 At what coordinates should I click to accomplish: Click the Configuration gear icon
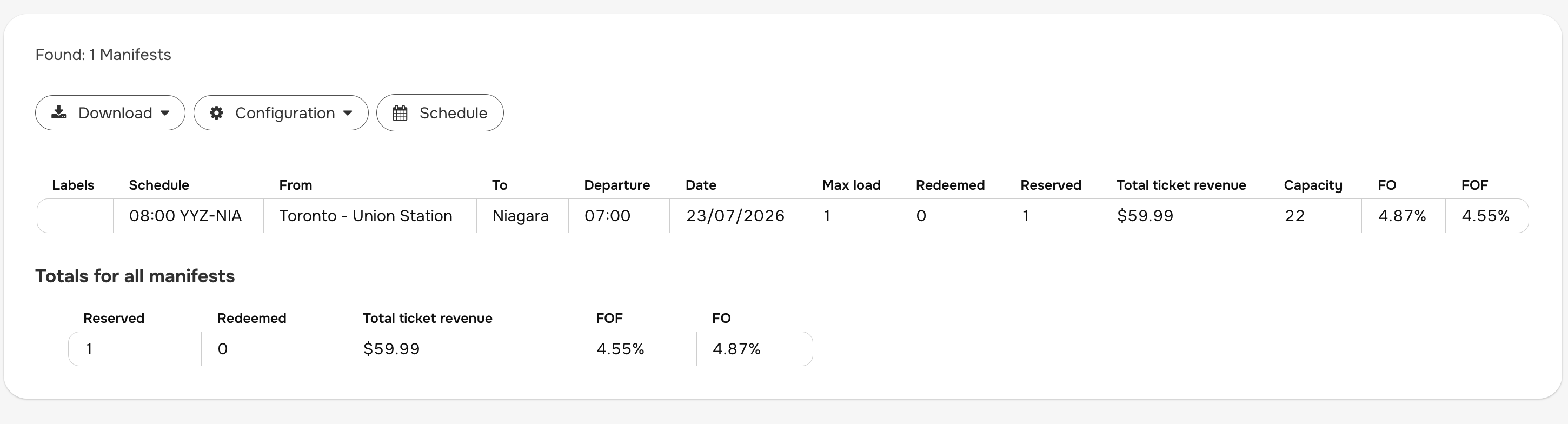click(216, 114)
